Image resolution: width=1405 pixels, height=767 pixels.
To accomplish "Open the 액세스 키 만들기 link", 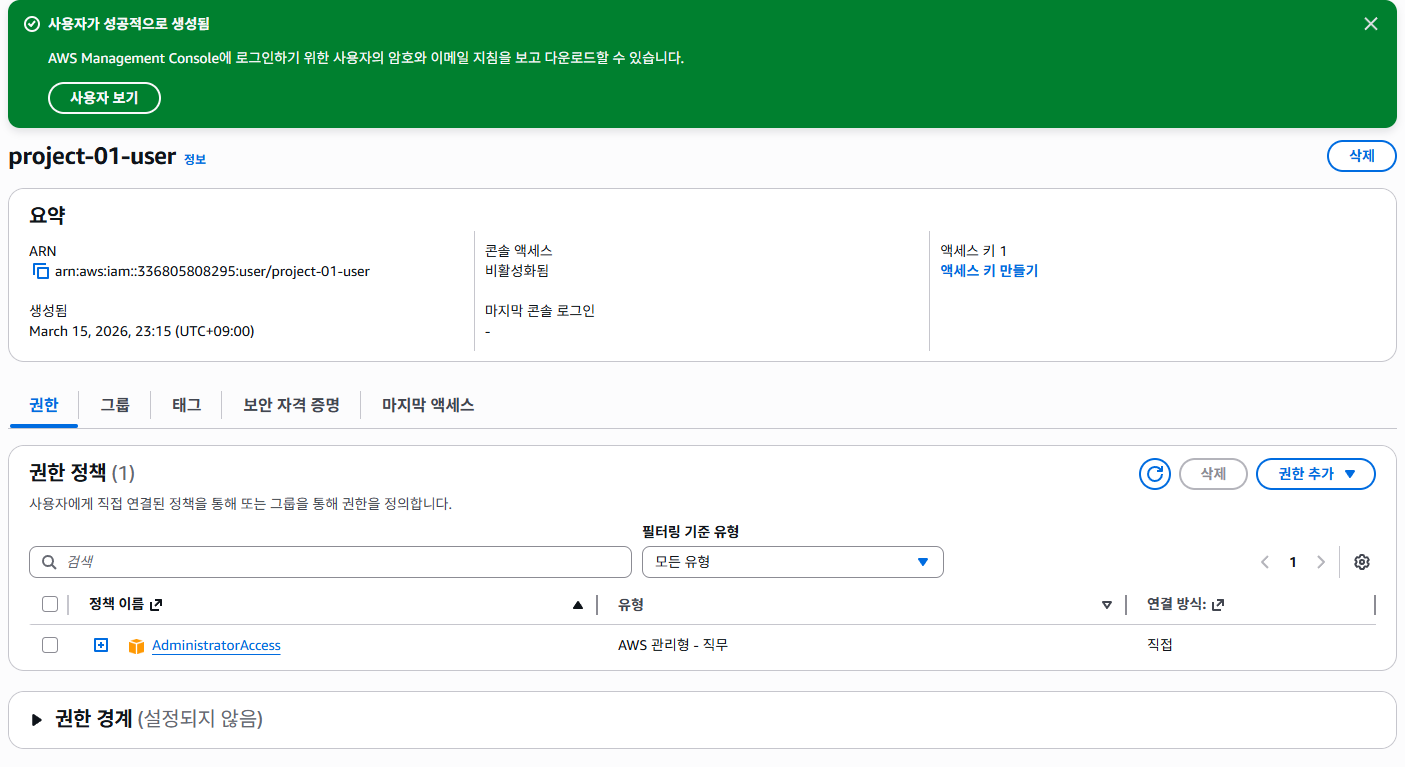I will [x=989, y=271].
